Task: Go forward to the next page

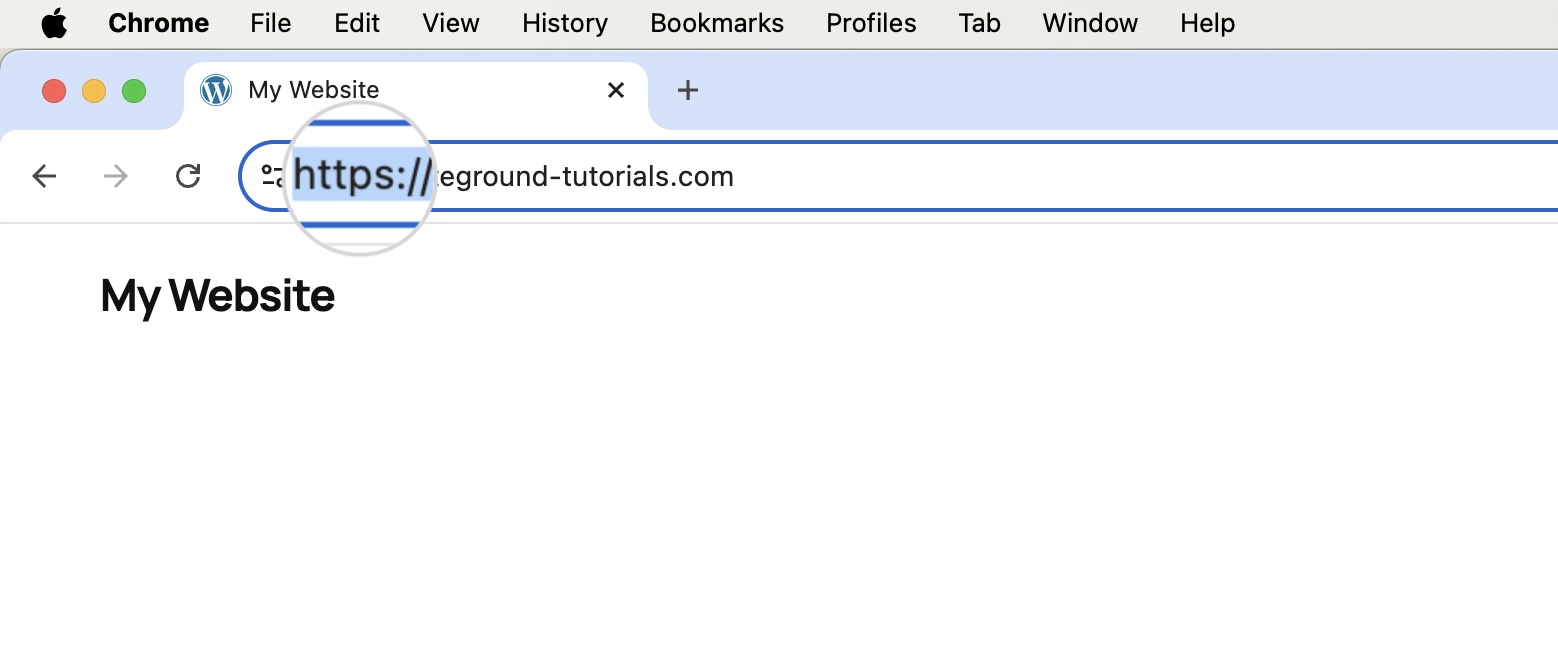Action: pos(116,176)
